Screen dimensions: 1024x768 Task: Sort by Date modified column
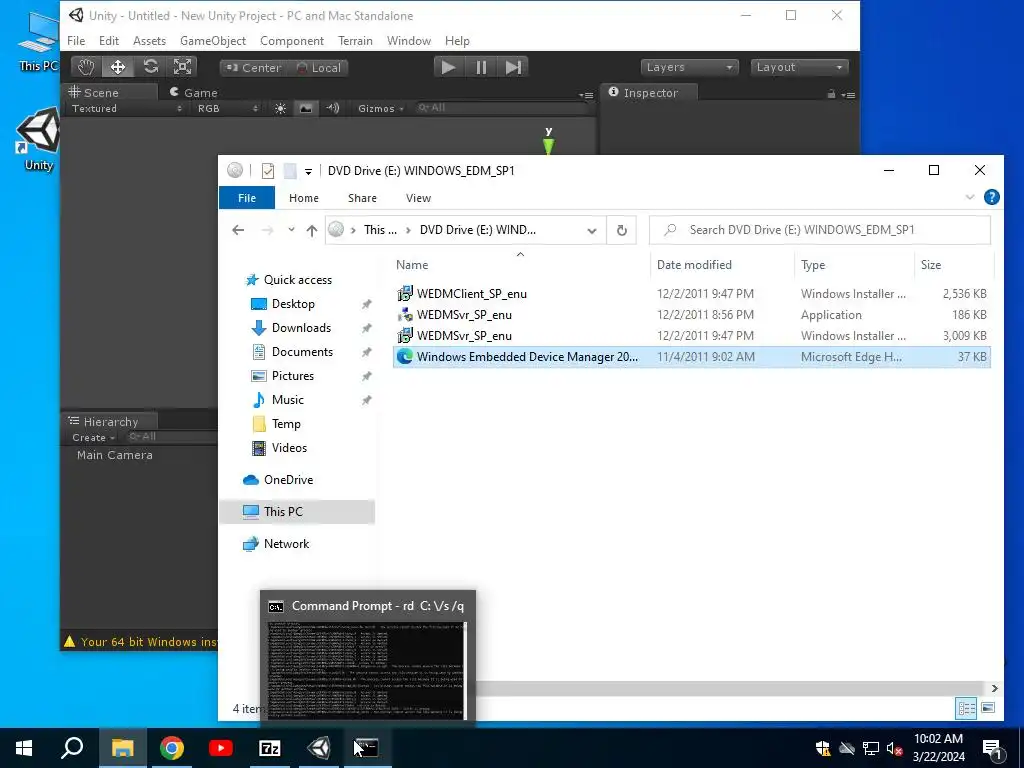[694, 264]
